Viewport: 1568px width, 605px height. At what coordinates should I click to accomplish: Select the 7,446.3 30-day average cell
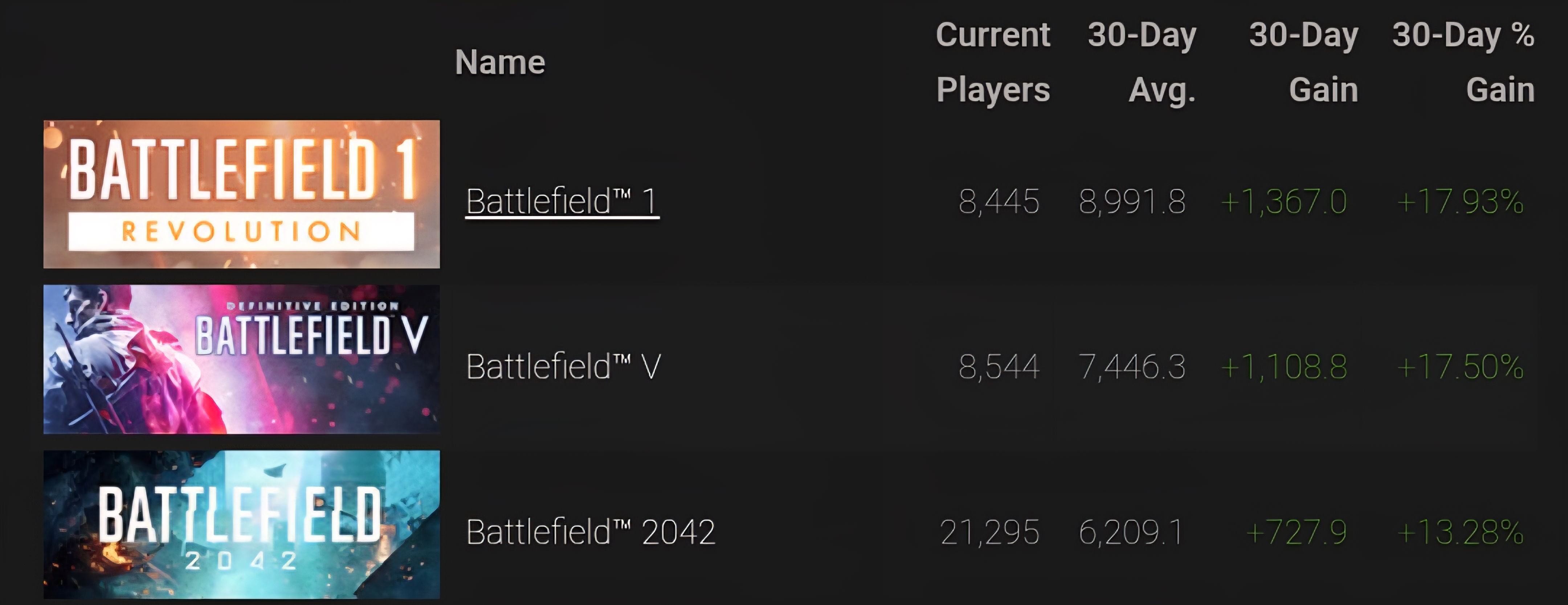(x=1132, y=367)
